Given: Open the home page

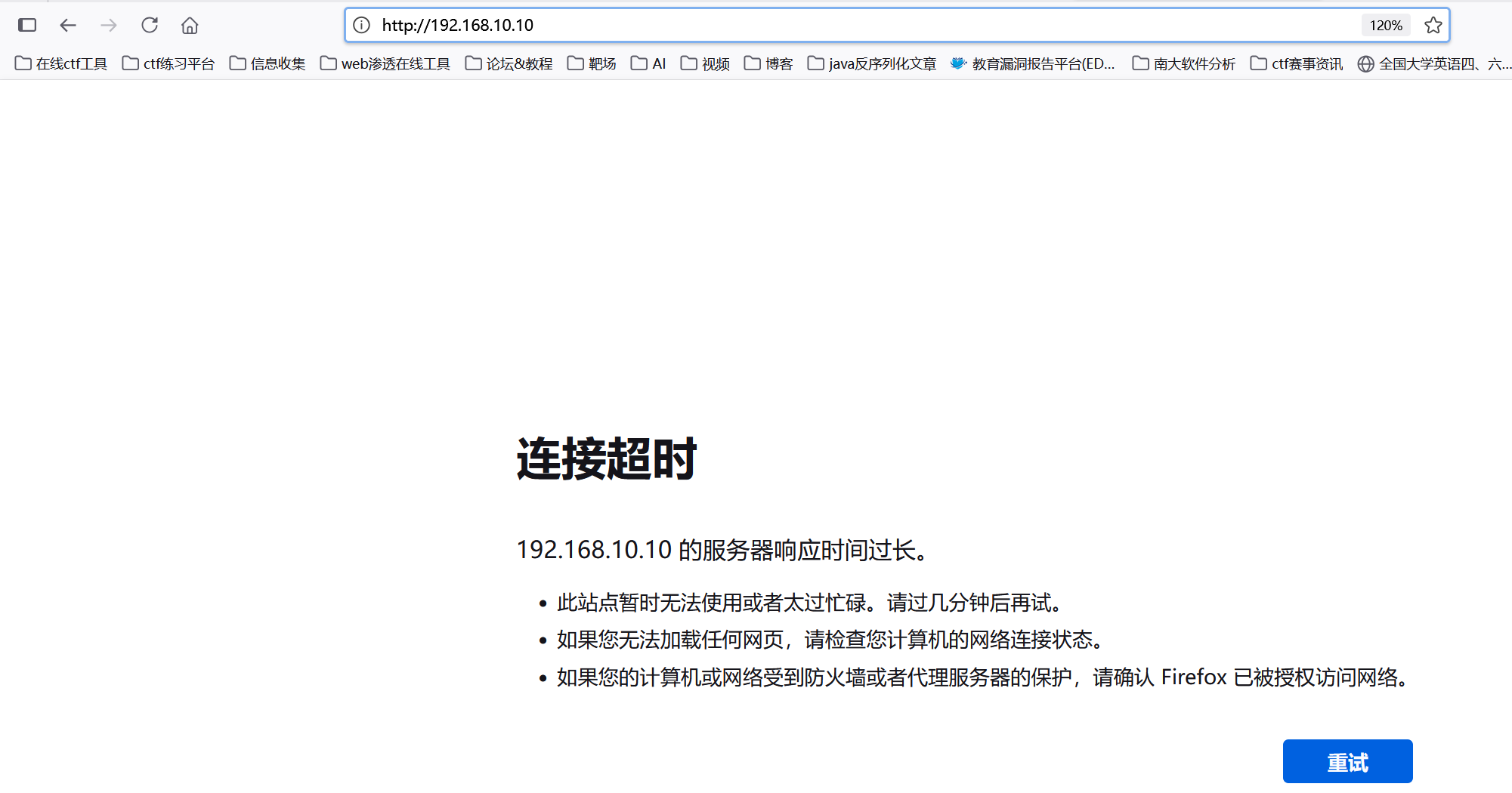Looking at the screenshot, I should (x=190, y=25).
